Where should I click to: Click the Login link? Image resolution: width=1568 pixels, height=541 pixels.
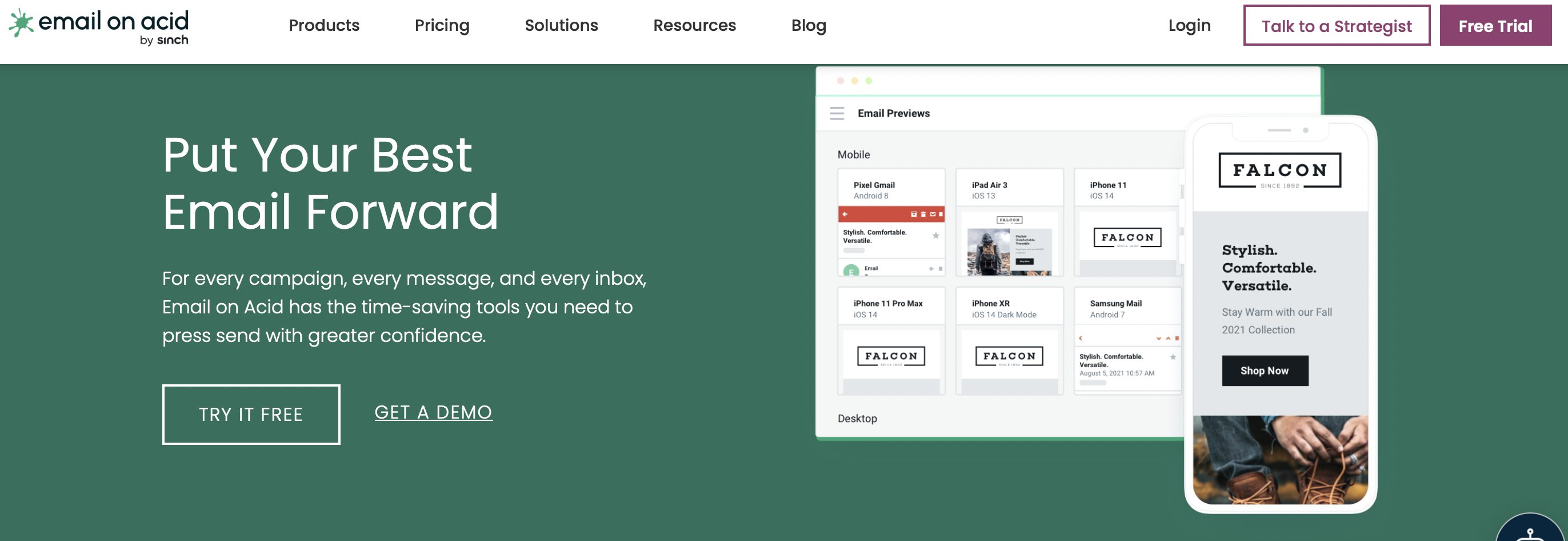(x=1189, y=26)
